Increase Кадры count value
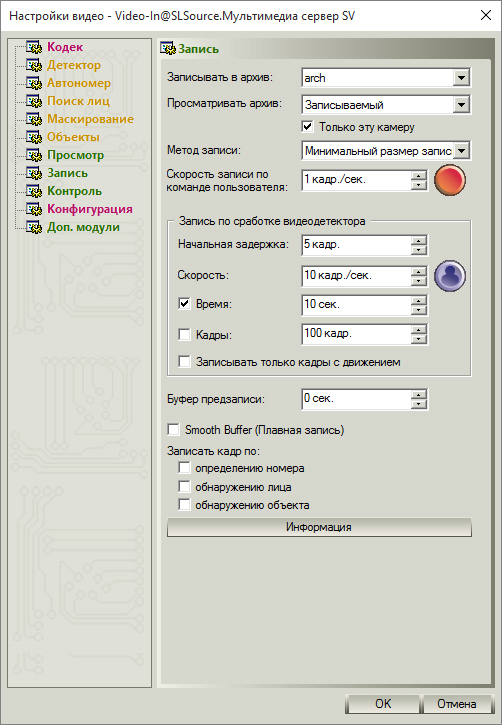Screen dimensions: 502x725 coord(419,330)
